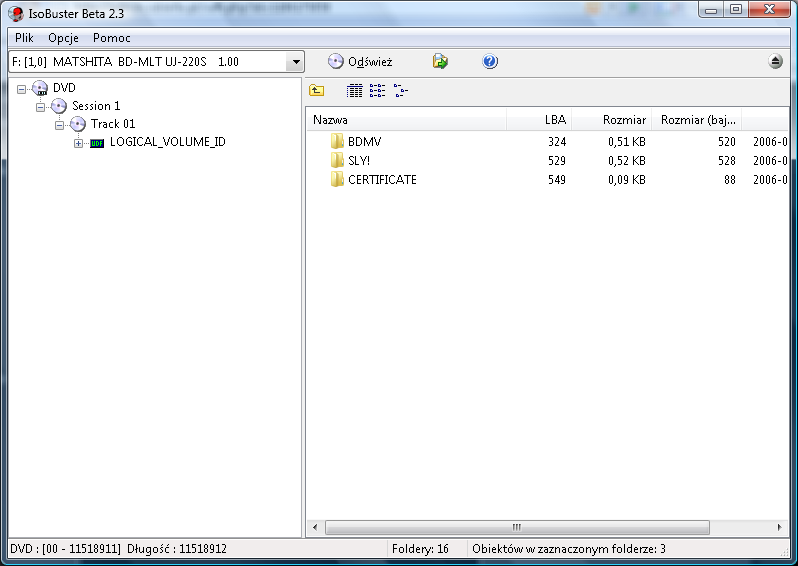Viewport: 798px width, 566px height.
Task: Select the DVD disc icon in tree
Action: [40, 88]
